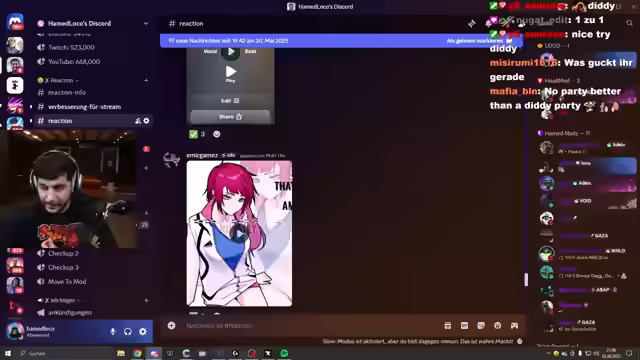Viewport: 640px width, 360px height.
Task: Collapse the Reaction channel category
Action: (x=58, y=80)
